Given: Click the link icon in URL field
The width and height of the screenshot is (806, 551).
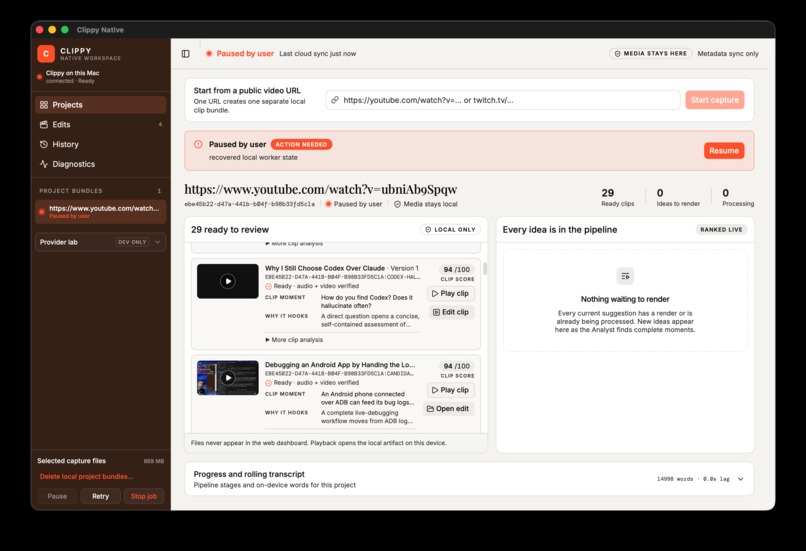Looking at the screenshot, I should tap(335, 100).
